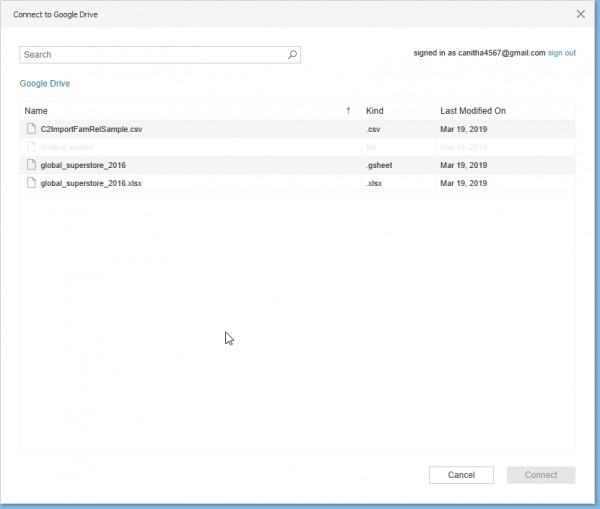This screenshot has width=600, height=509.
Task: Close the Connect to Google Drive dialog
Action: pos(580,14)
